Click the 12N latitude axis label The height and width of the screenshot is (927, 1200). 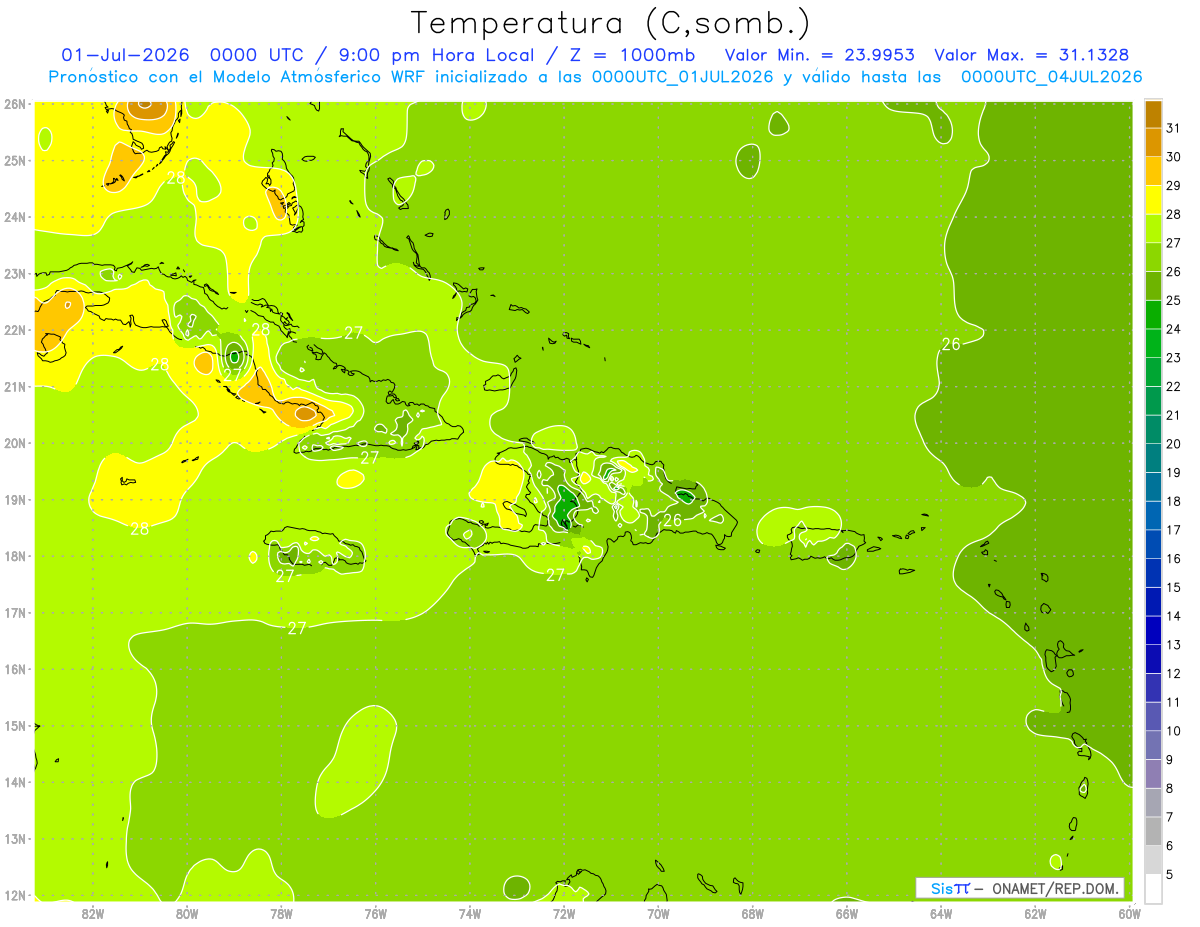click(15, 895)
